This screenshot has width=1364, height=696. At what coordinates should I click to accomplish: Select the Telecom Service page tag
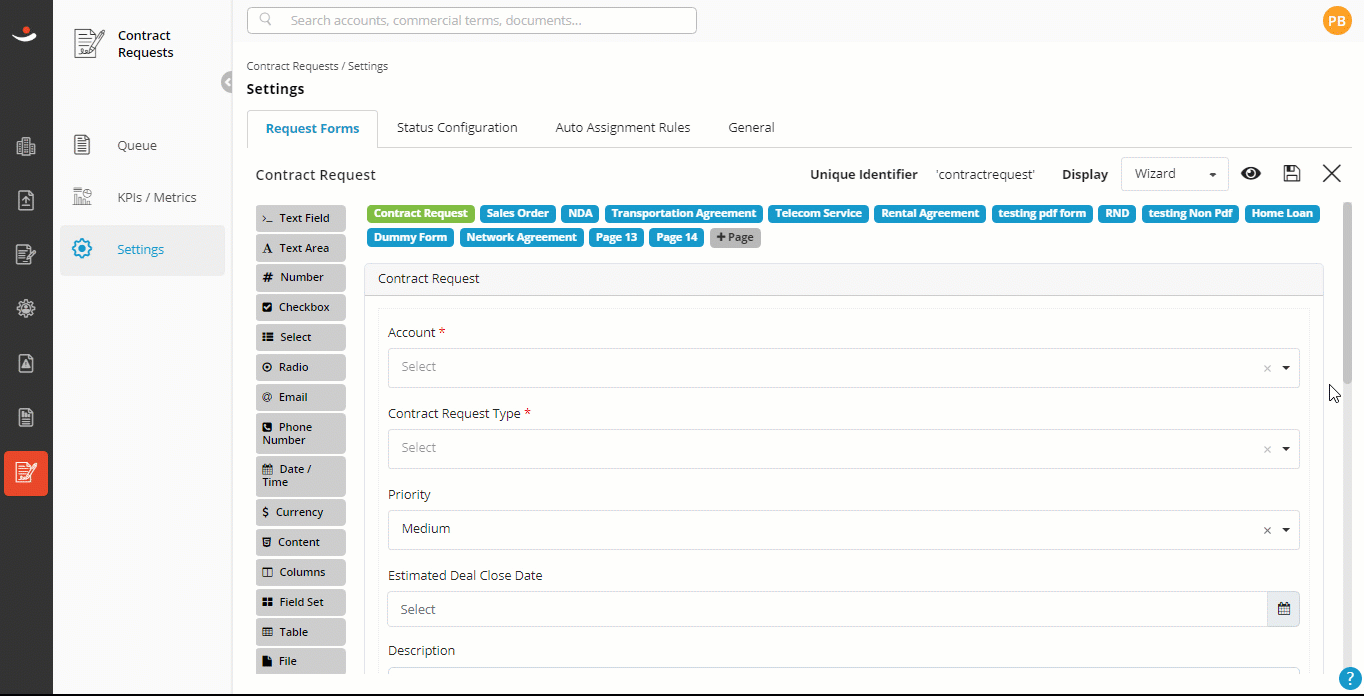[x=819, y=214]
